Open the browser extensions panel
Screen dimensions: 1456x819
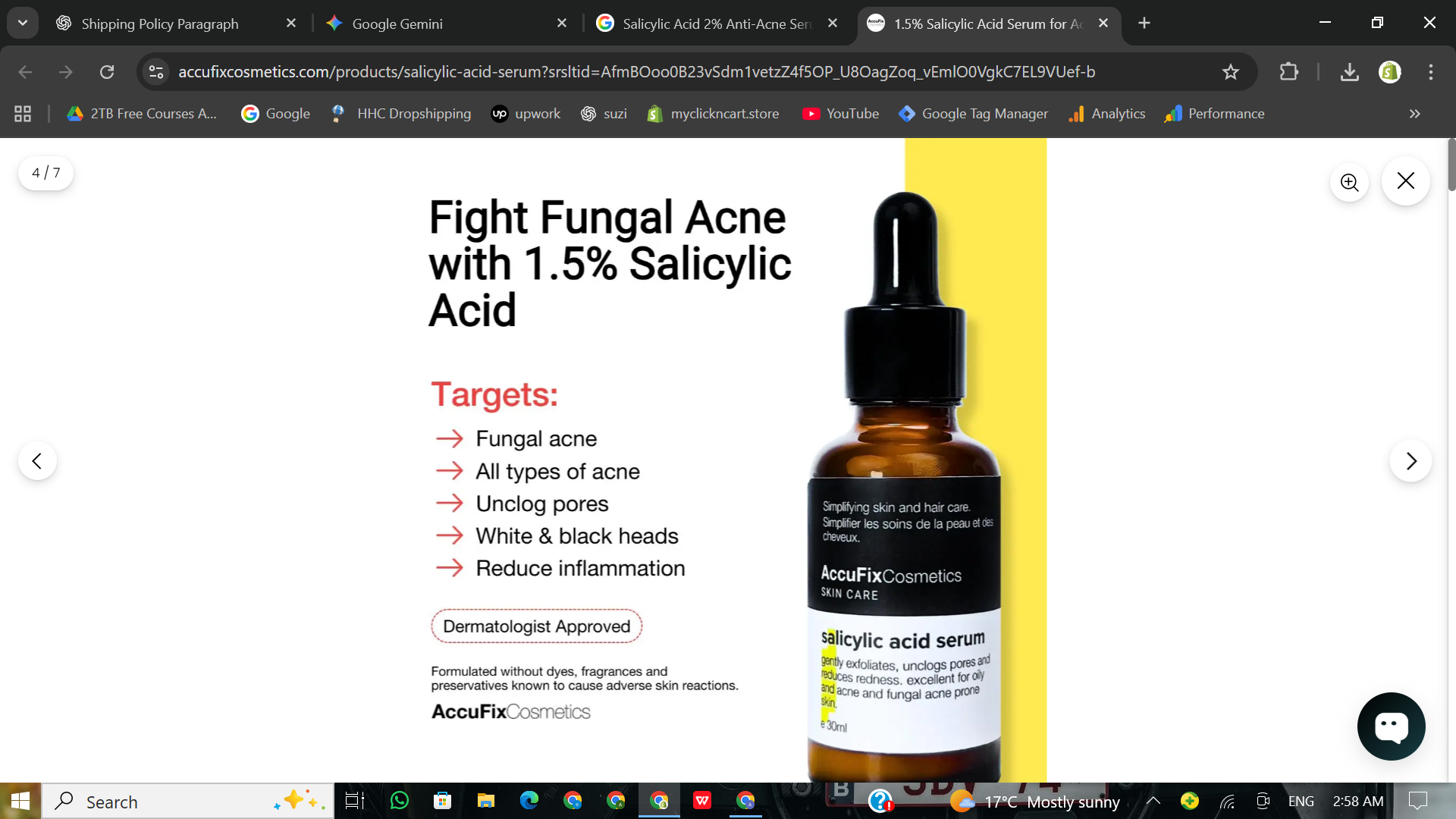tap(1288, 71)
